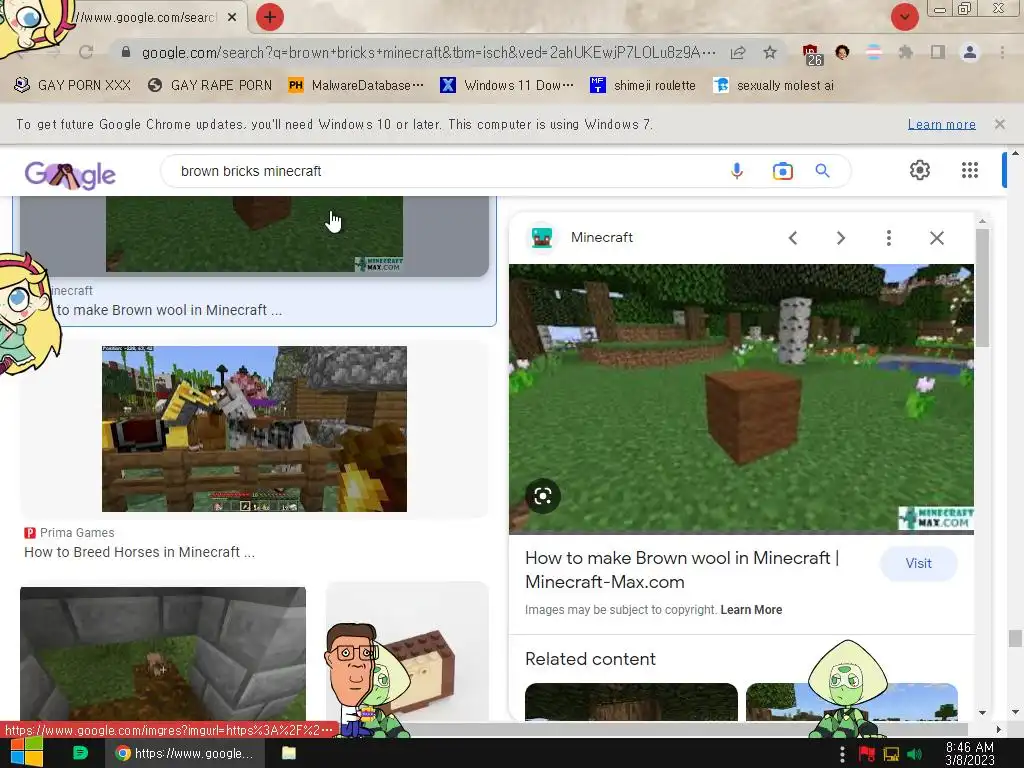
Task: Click the address bar URL field
Action: tap(428, 52)
